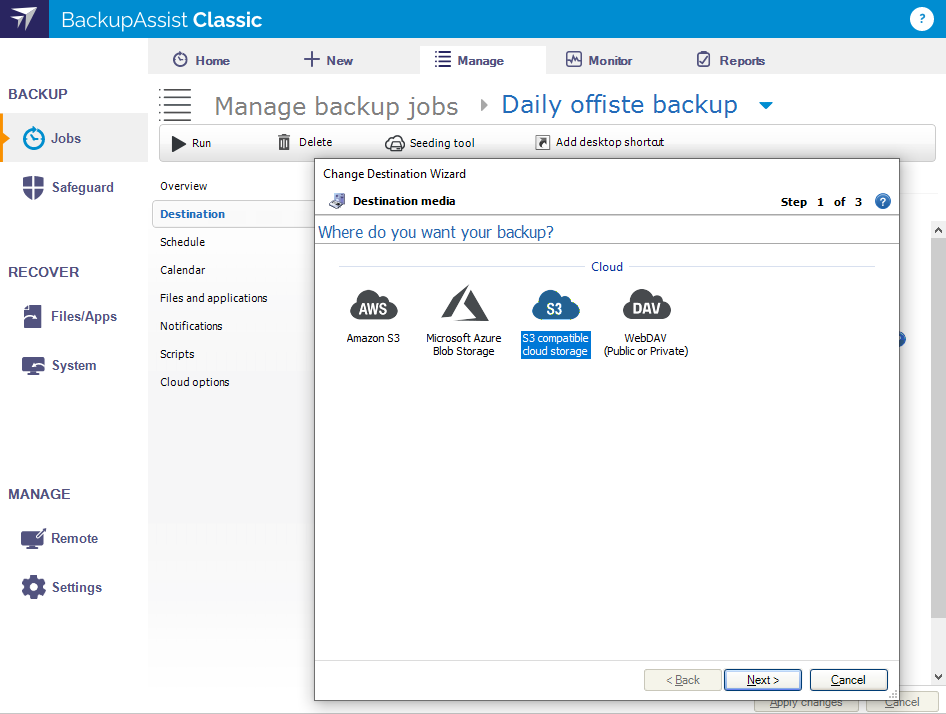
Task: Open the Reports tab
Action: click(731, 60)
